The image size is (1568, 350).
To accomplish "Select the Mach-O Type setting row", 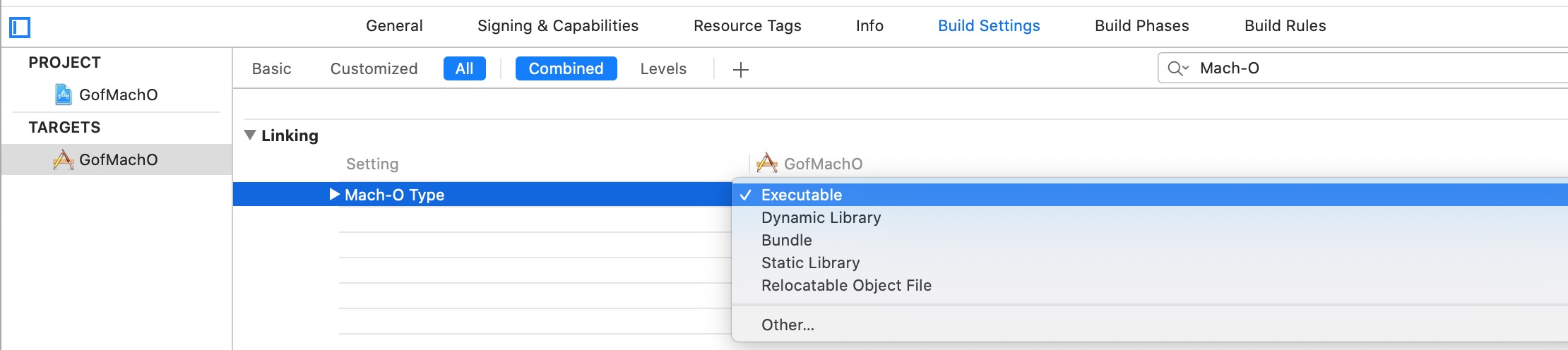I will tap(482, 195).
